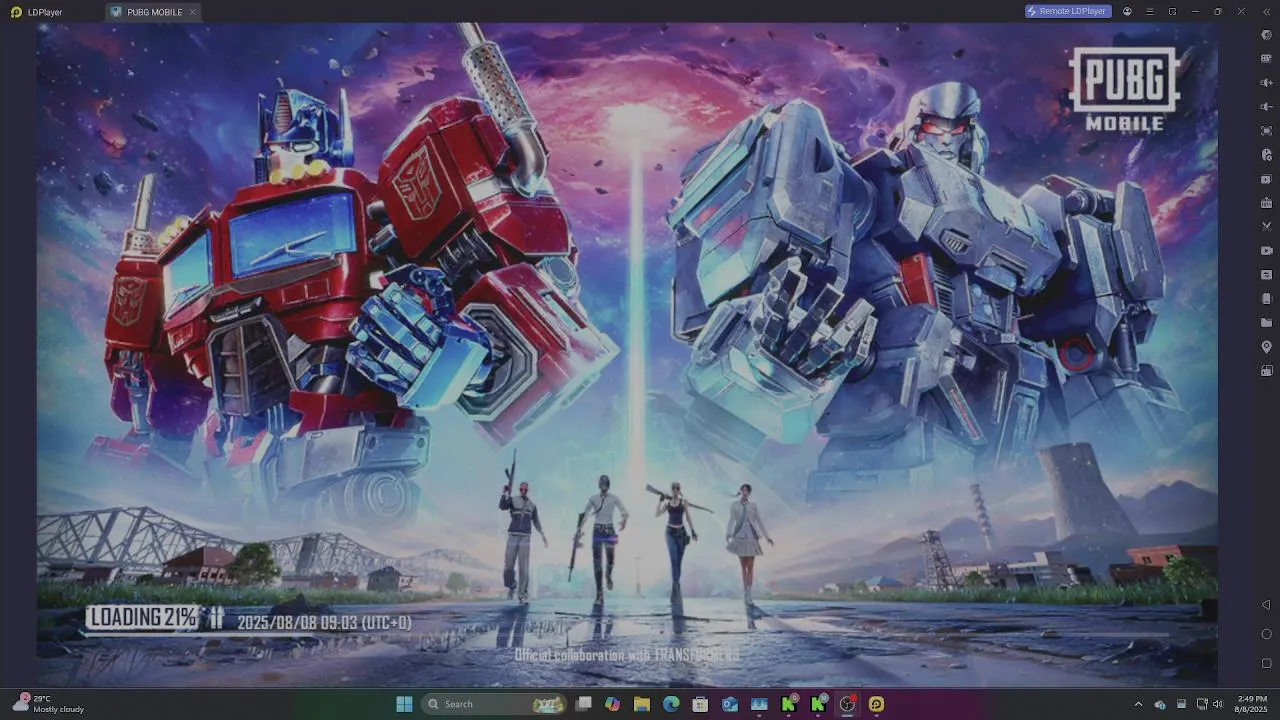
Task: Open the account avatar icon in title bar
Action: pyautogui.click(x=1127, y=12)
